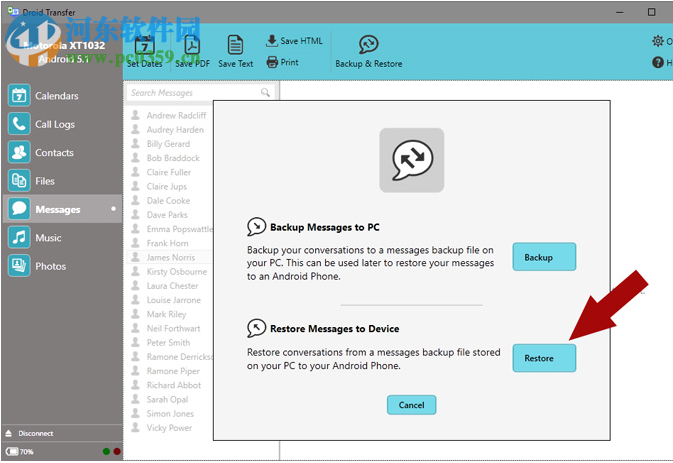Screen dimensions: 673x463
Task: Click the Print printer icon
Action: pyautogui.click(x=272, y=62)
